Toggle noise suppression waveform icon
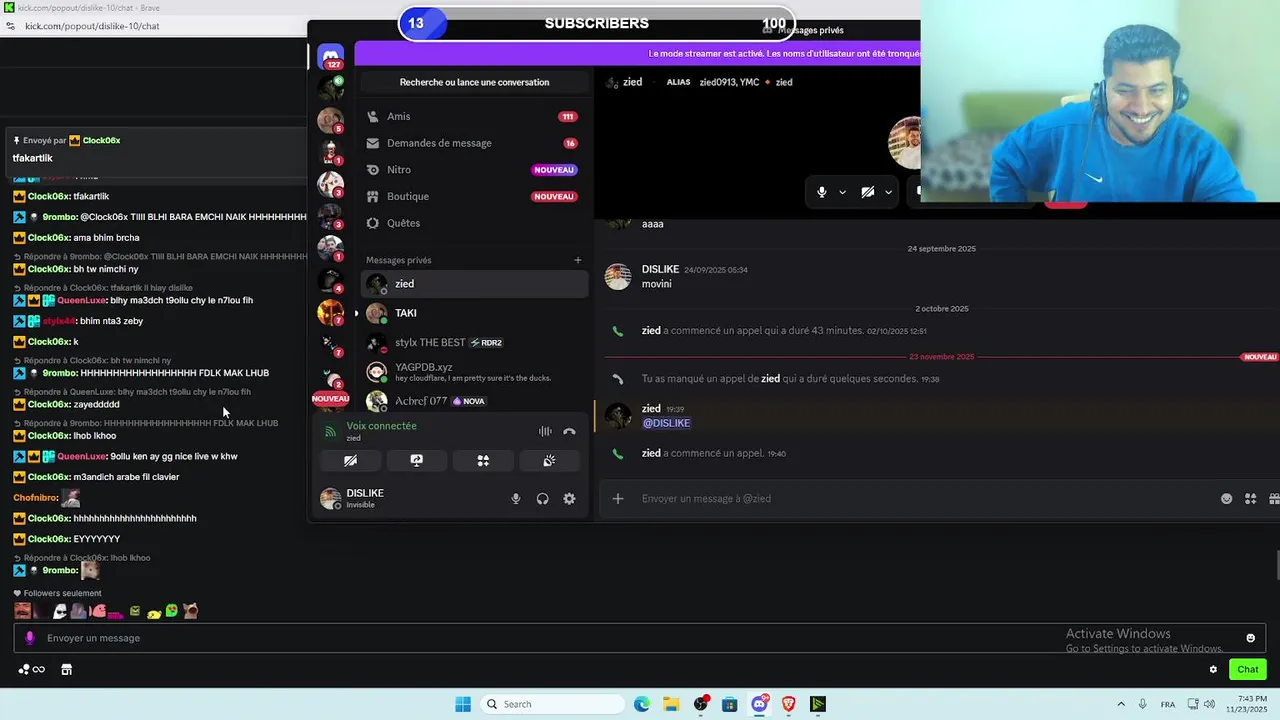 545,431
